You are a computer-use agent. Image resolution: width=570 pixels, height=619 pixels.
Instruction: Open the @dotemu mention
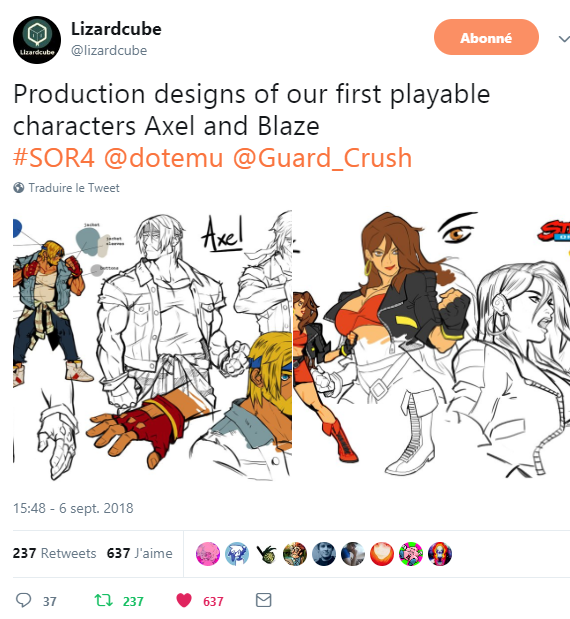pos(164,158)
